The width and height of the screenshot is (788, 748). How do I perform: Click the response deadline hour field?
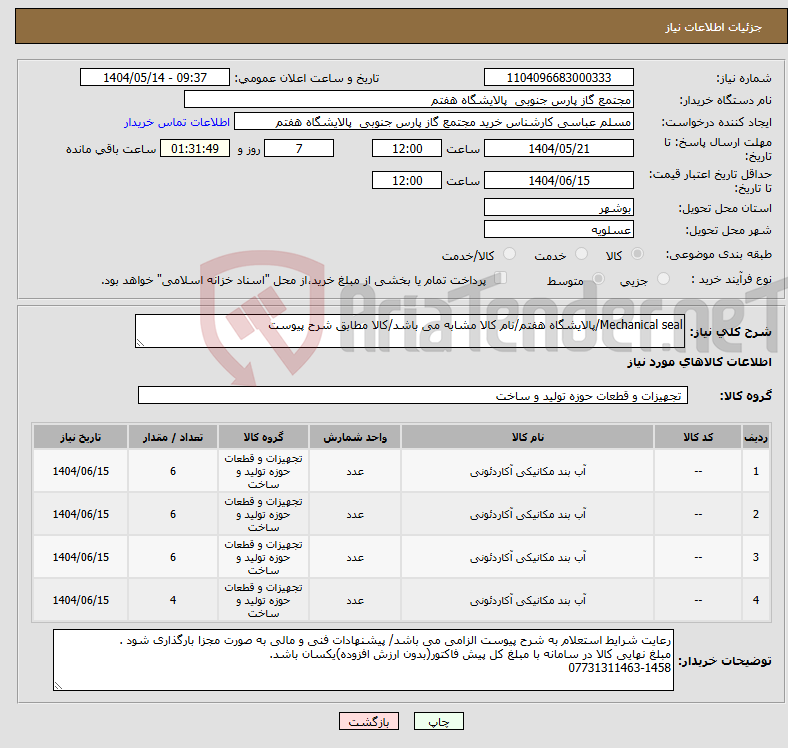(x=407, y=148)
